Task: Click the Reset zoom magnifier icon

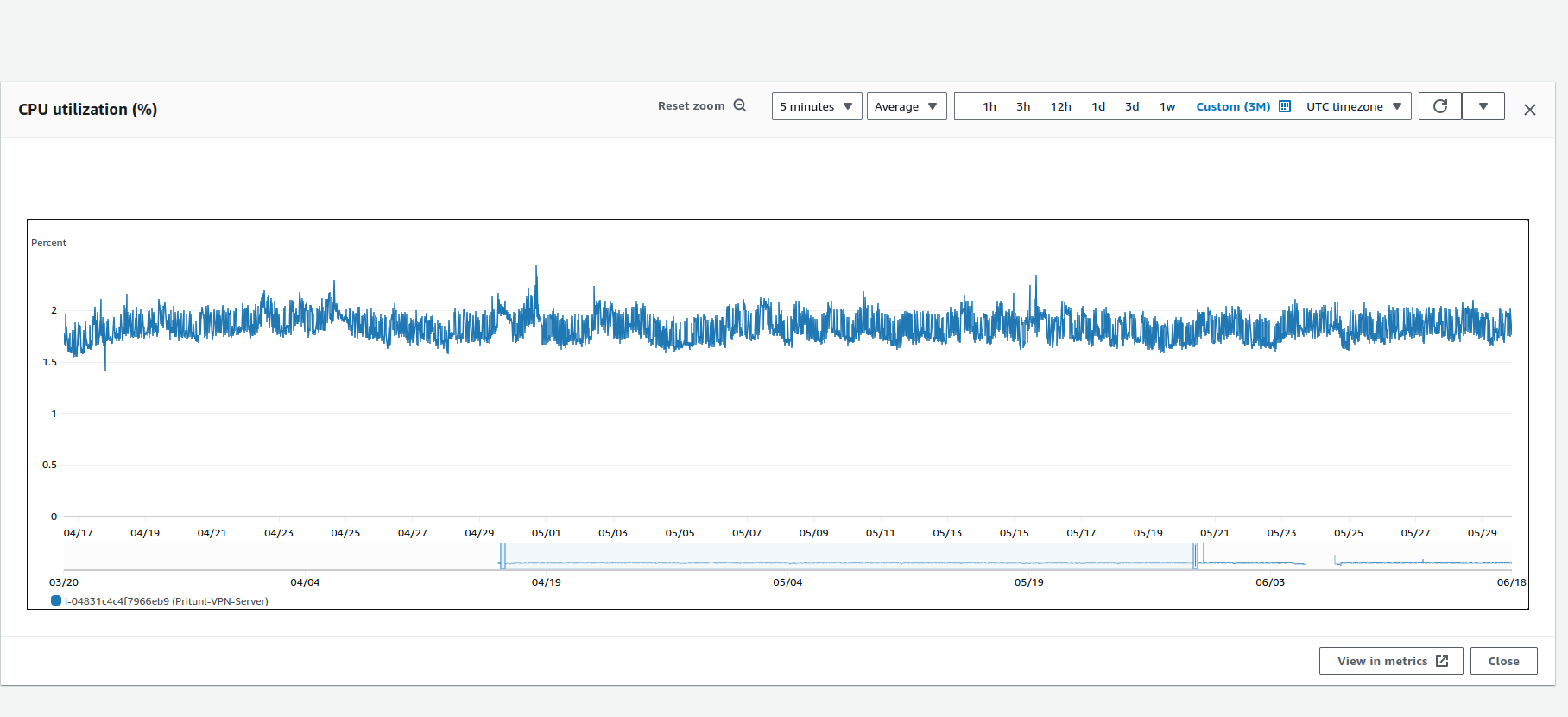Action: (x=740, y=105)
